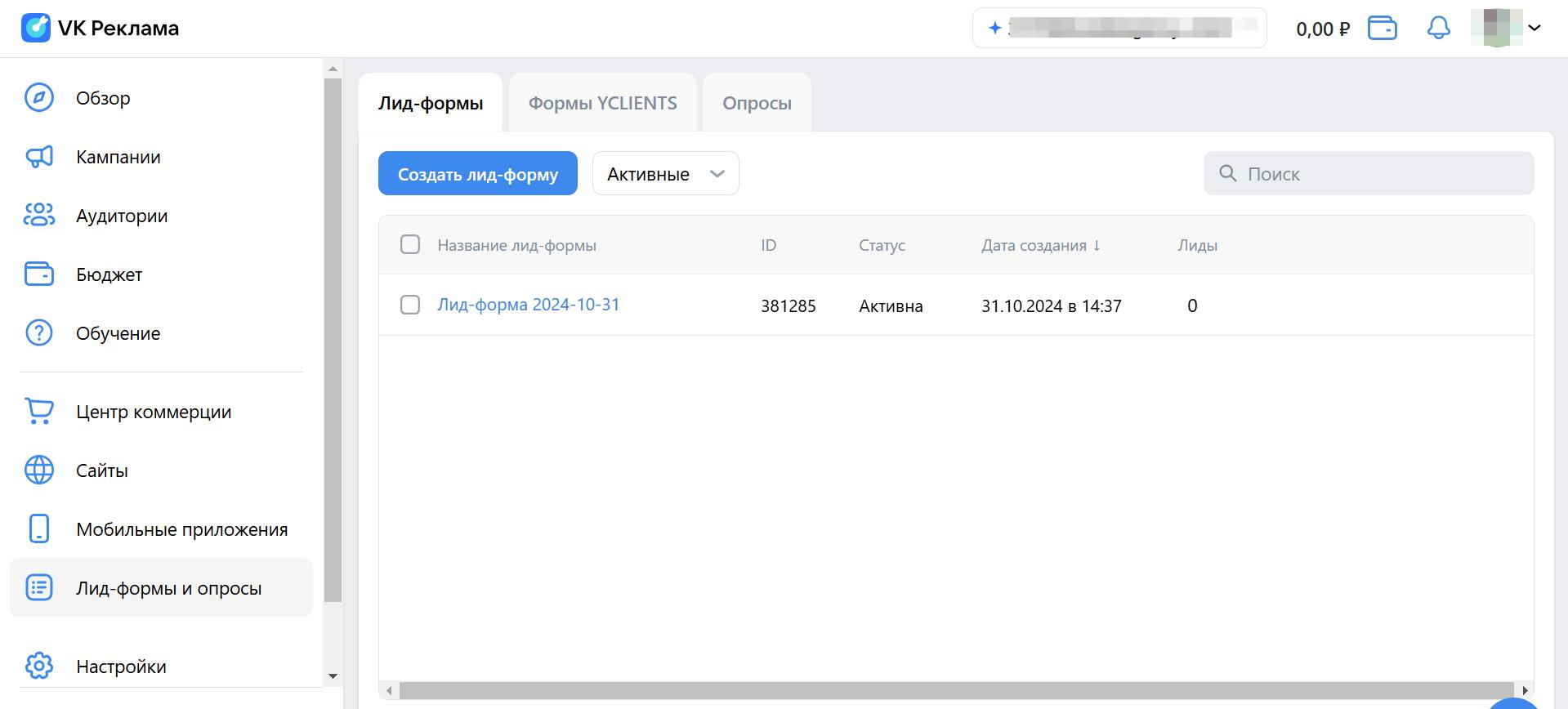The width and height of the screenshot is (1568, 709).
Task: Click sidebar scrollbar down arrow
Action: pyautogui.click(x=333, y=676)
